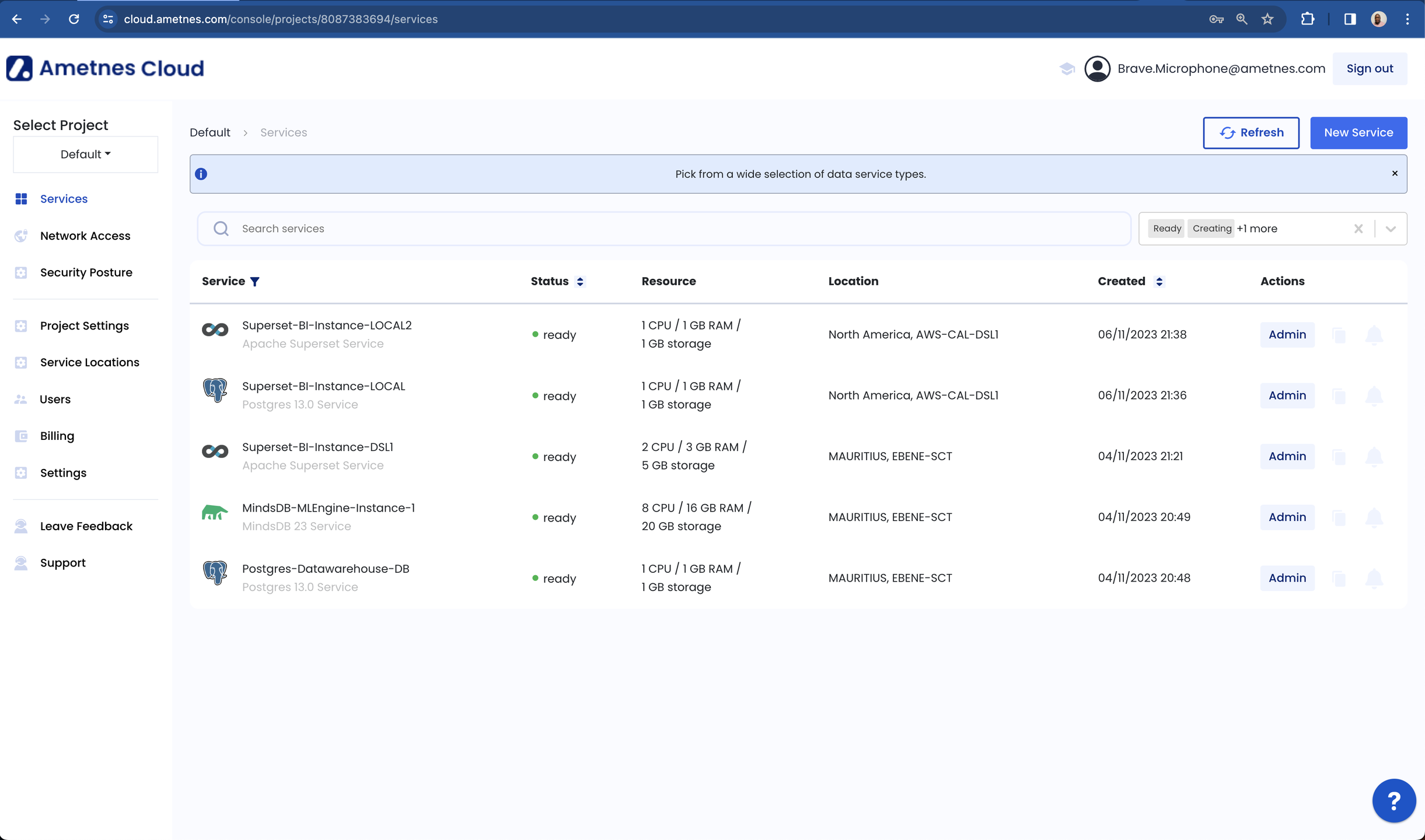The height and width of the screenshot is (840, 1425).
Task: Click the Service column filter funnel icon
Action: point(255,282)
